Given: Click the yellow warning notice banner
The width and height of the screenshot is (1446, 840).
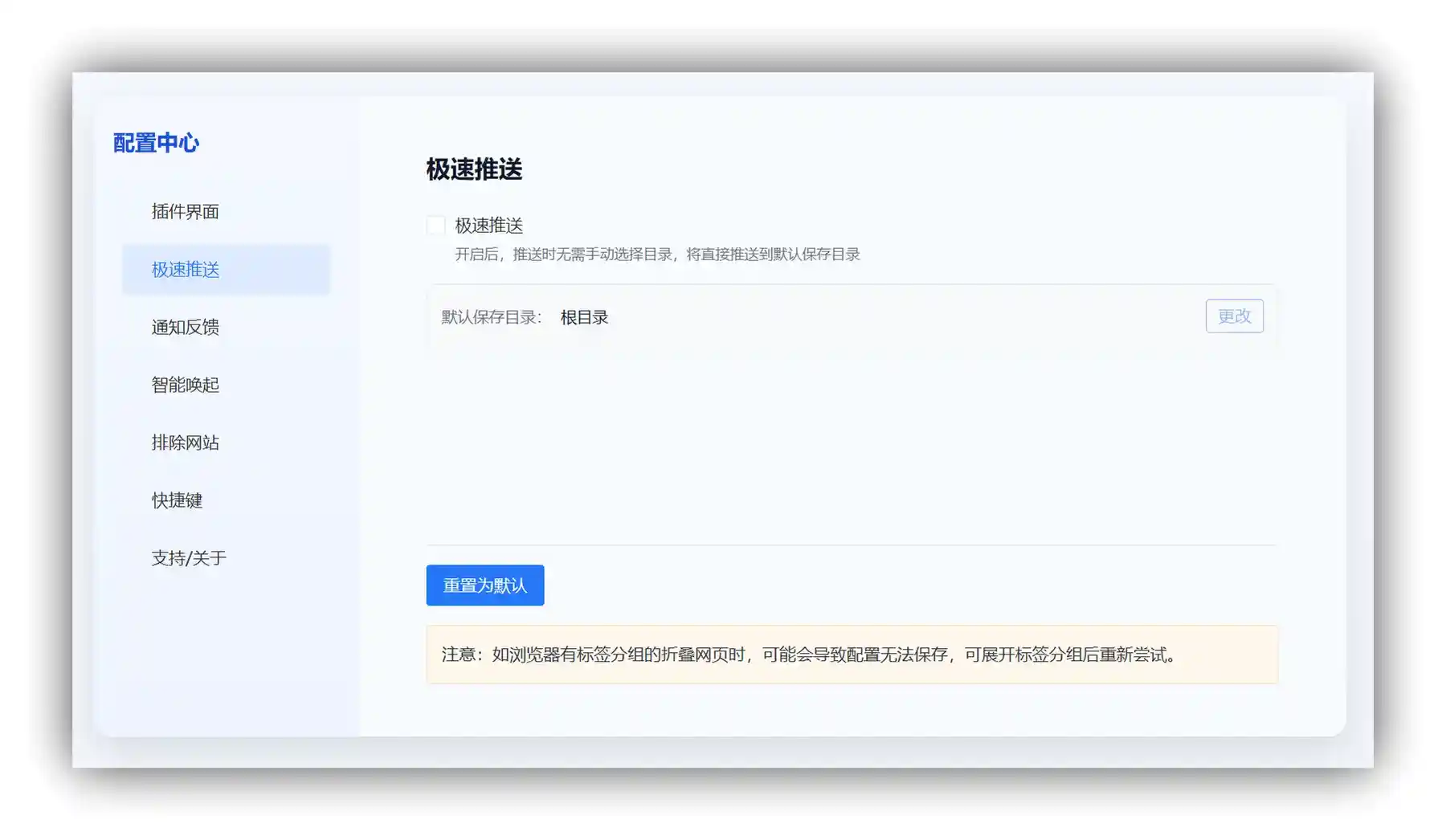Looking at the screenshot, I should tap(851, 655).
